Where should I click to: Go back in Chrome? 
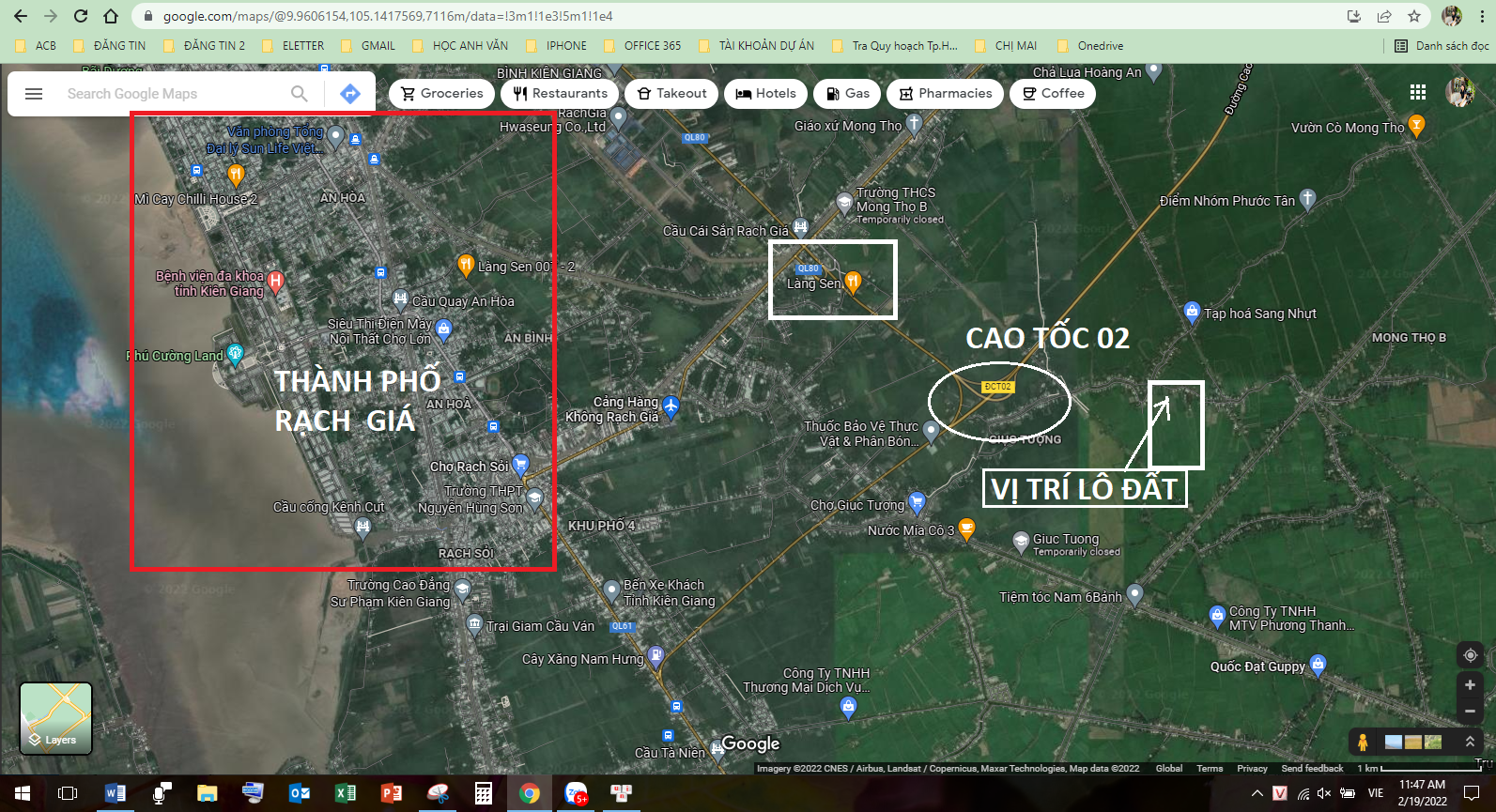(x=21, y=16)
